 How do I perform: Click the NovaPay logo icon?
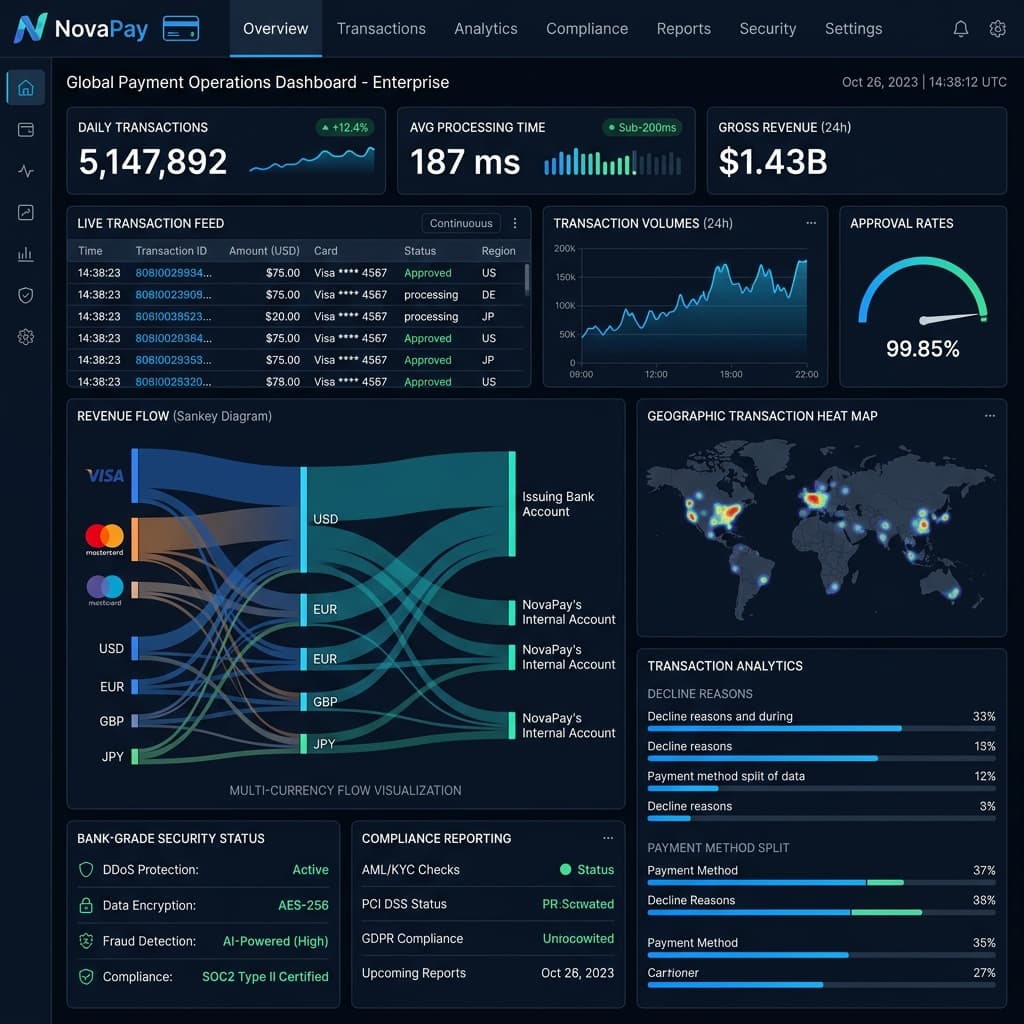click(x=30, y=28)
